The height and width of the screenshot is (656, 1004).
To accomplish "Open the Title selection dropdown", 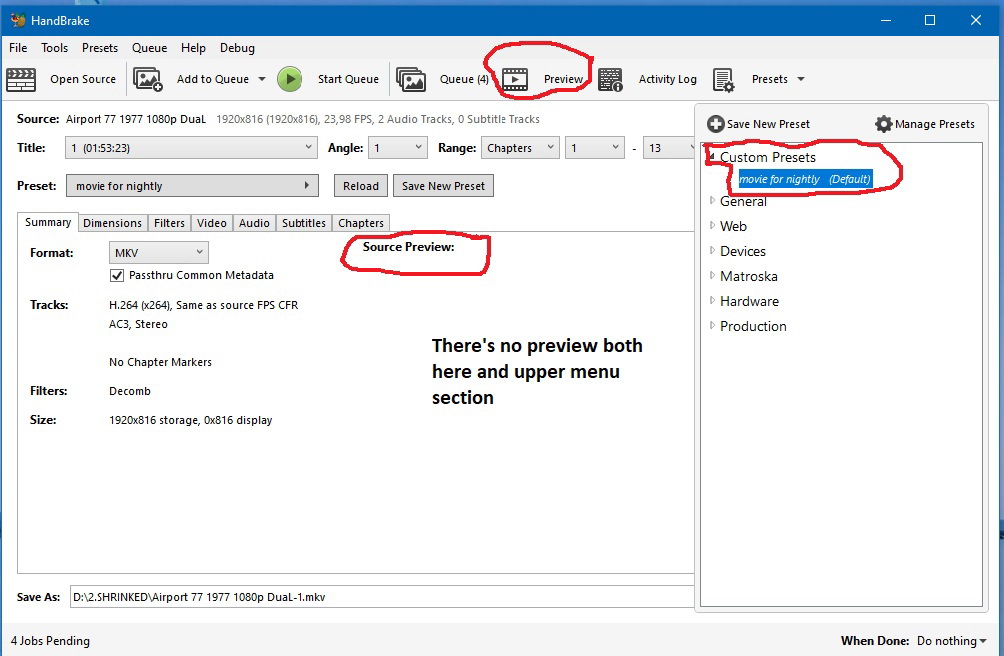I will [191, 147].
